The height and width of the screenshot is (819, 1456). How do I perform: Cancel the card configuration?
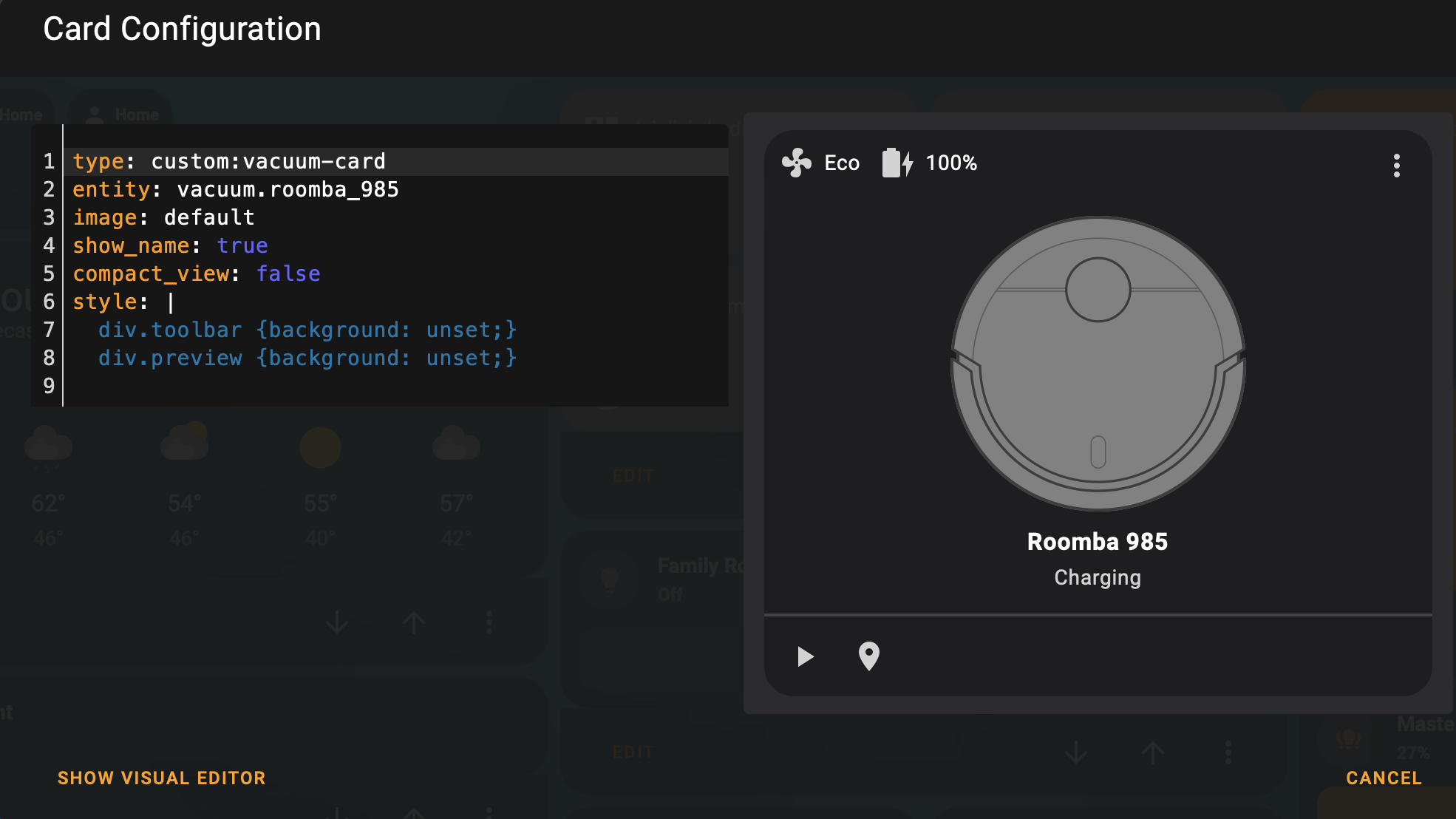click(x=1383, y=778)
